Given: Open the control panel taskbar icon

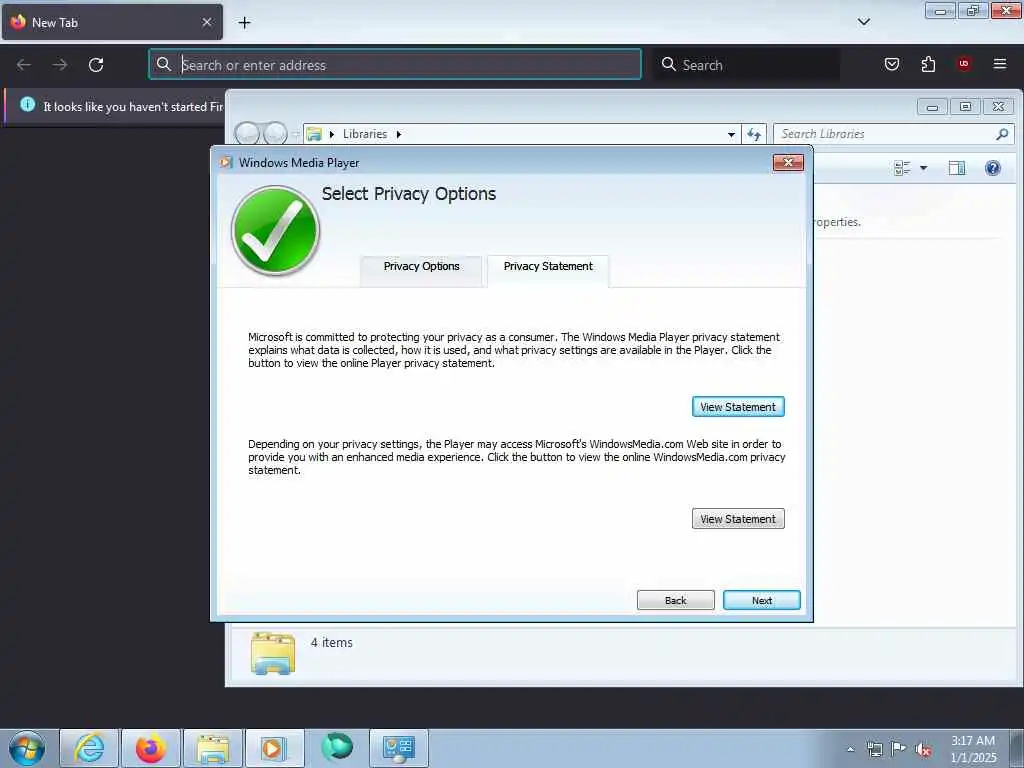Looking at the screenshot, I should pyautogui.click(x=399, y=748).
